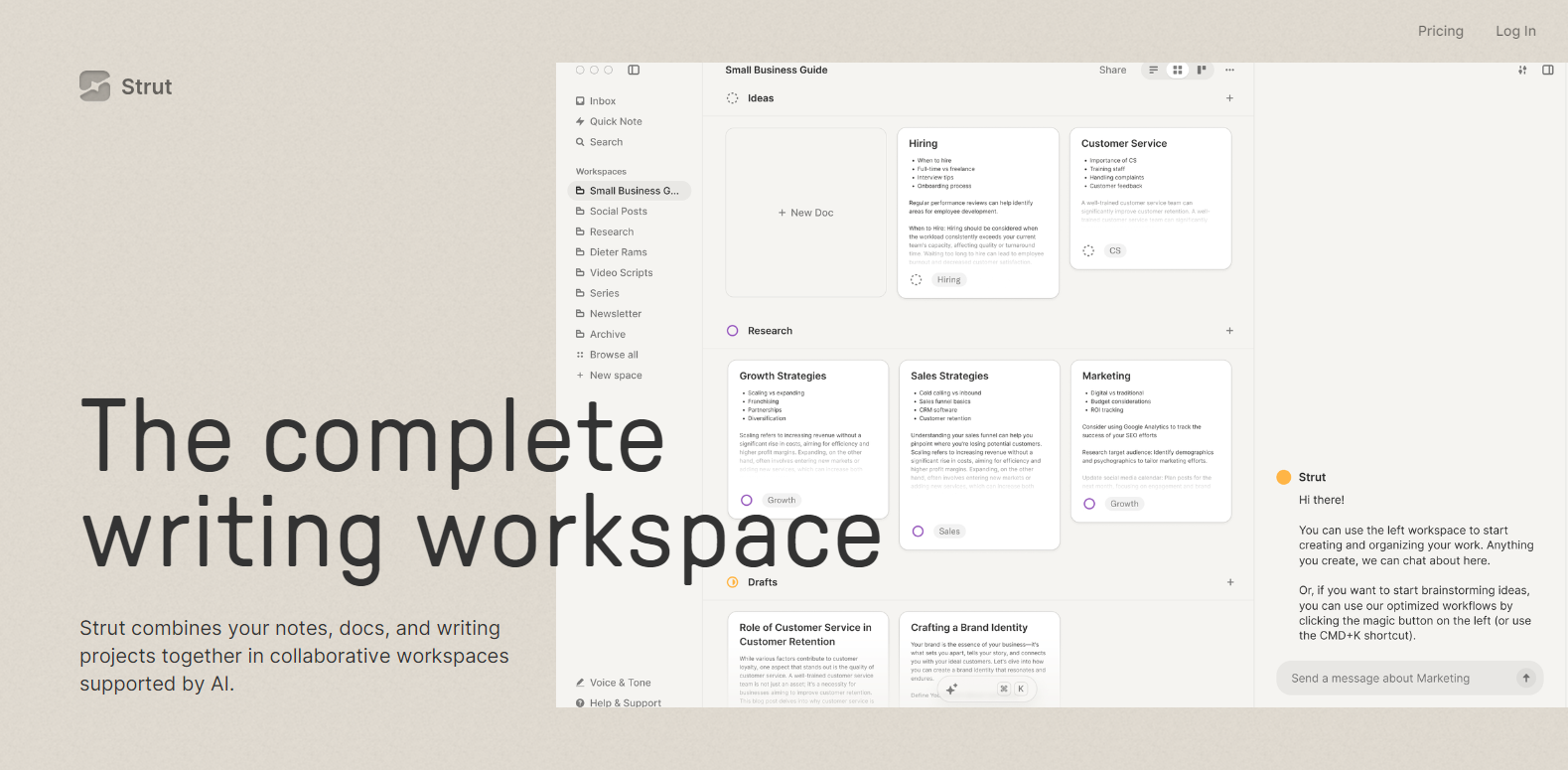
Task: Click the Hiring tag on Hiring card
Action: coord(948,280)
